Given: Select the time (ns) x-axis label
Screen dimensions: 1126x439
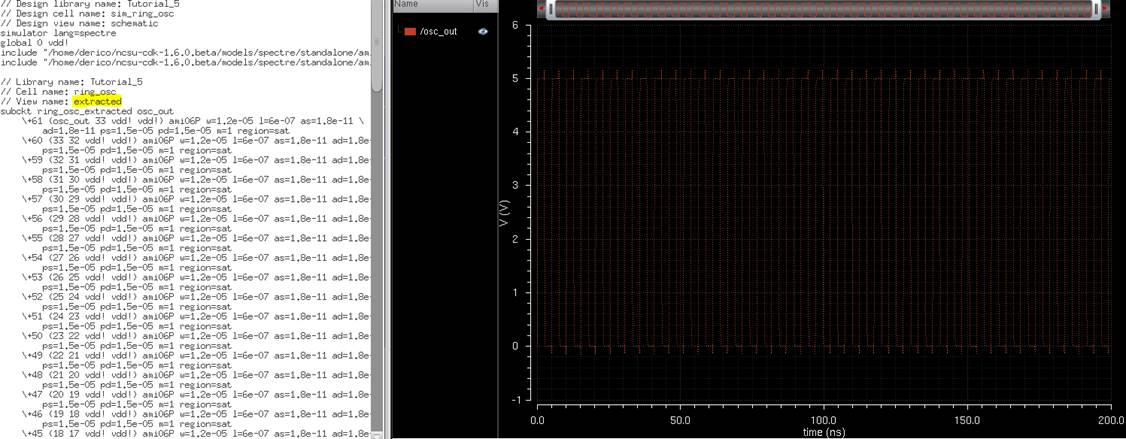Looking at the screenshot, I should click(823, 432).
